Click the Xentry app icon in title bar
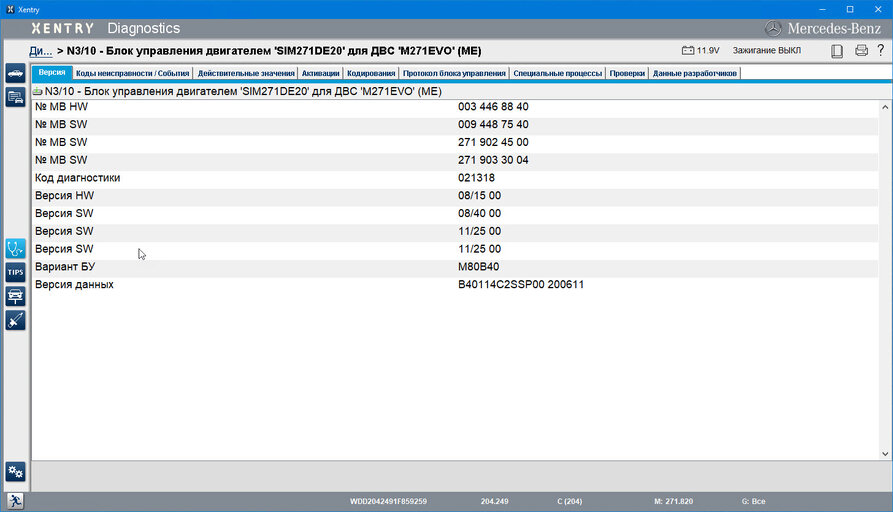This screenshot has width=893, height=512. click(x=10, y=9)
